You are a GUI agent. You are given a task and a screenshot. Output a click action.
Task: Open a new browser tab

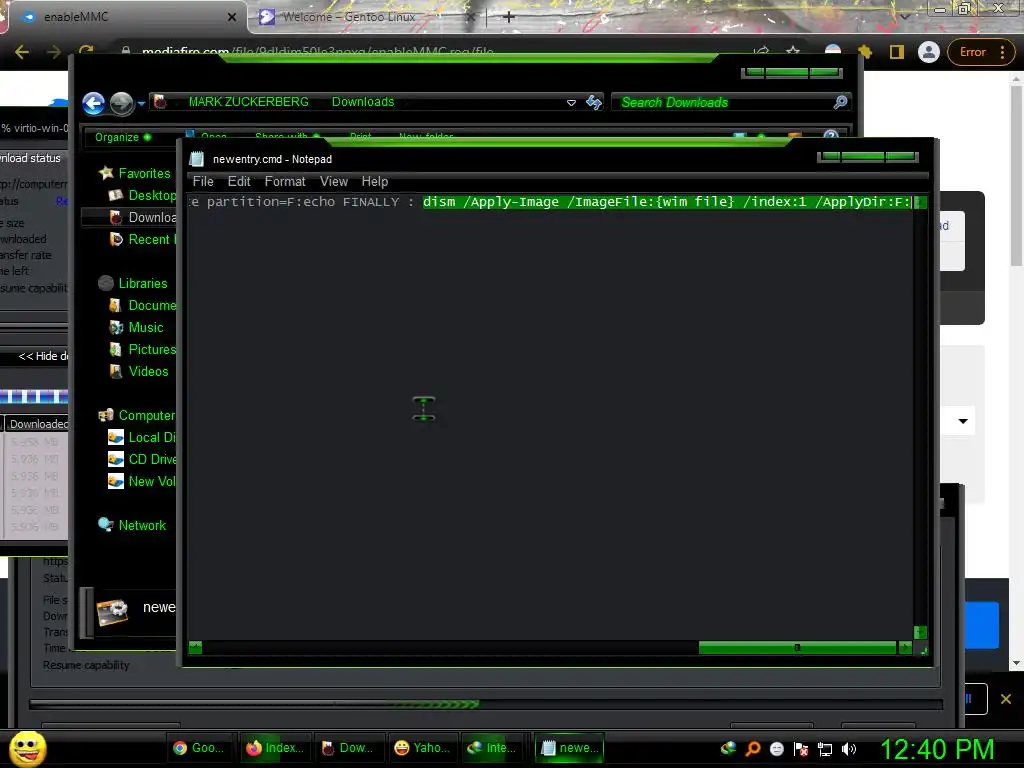coord(509,17)
